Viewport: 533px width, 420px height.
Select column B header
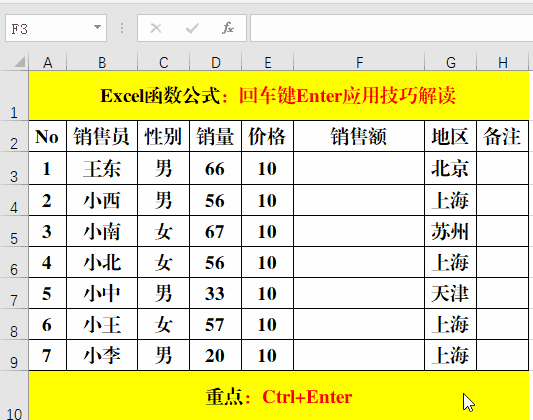point(102,62)
